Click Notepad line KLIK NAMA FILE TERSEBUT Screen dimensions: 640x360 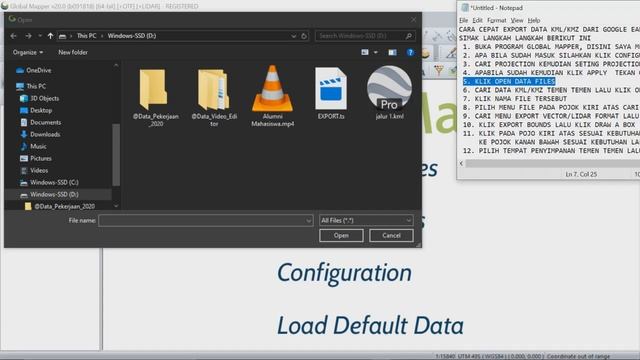click(x=515, y=99)
